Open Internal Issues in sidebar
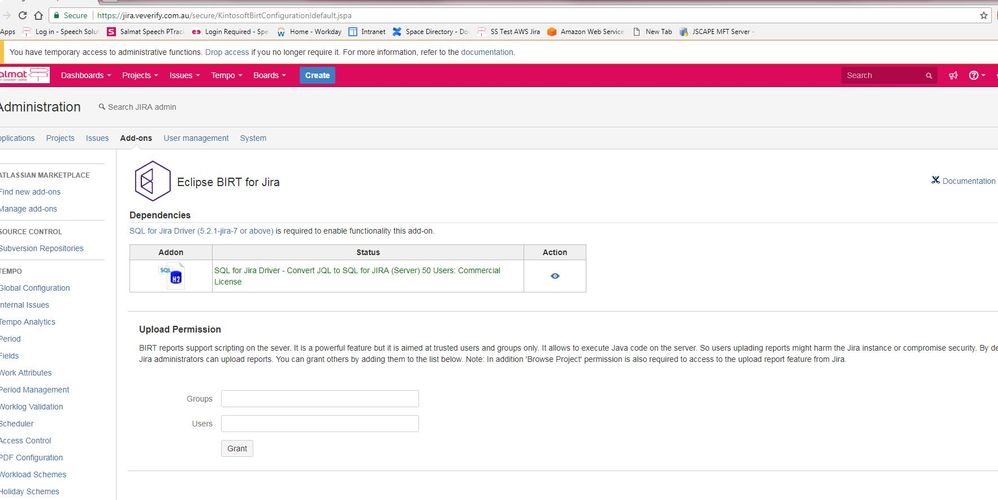The image size is (998, 500). coord(24,305)
